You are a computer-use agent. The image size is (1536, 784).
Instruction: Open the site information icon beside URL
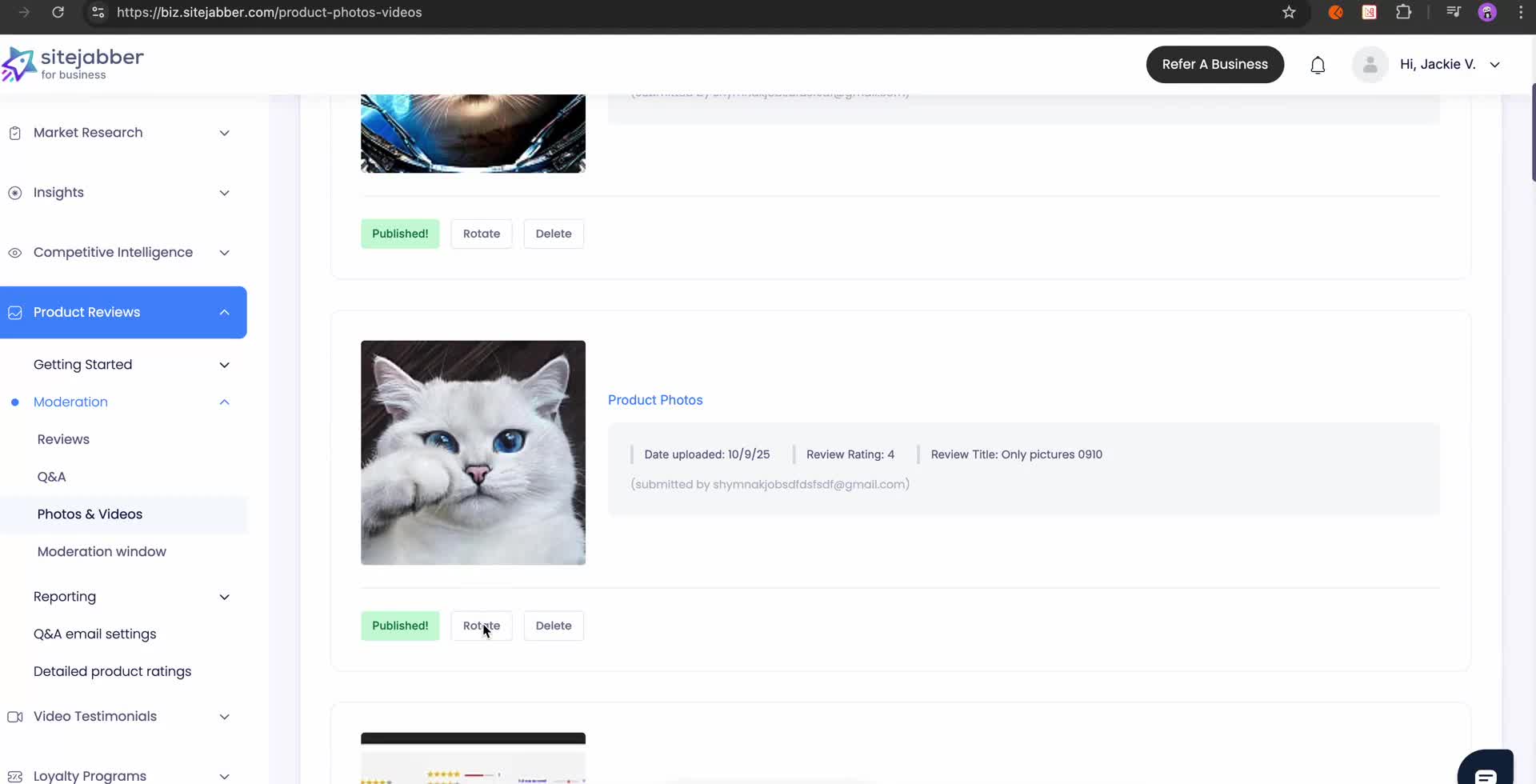(x=98, y=12)
